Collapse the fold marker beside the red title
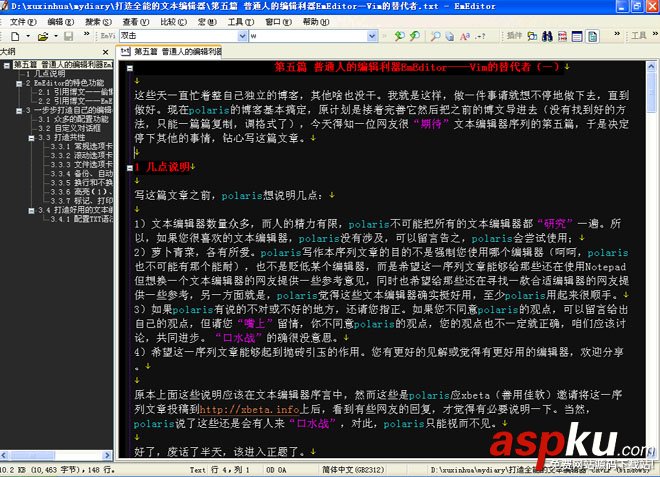Screen dimensions: 660x477 (130, 68)
